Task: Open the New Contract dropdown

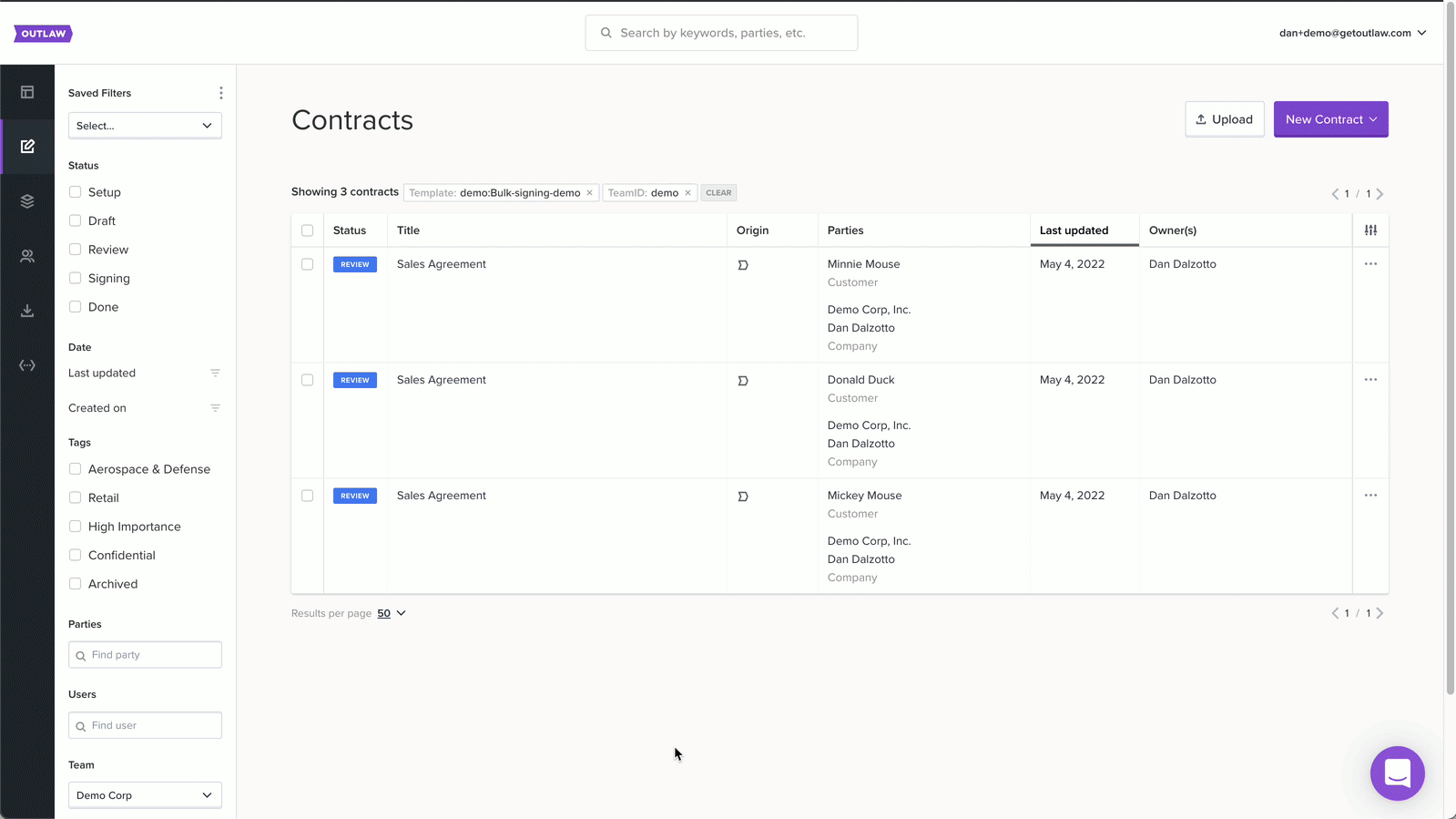Action: (1330, 119)
